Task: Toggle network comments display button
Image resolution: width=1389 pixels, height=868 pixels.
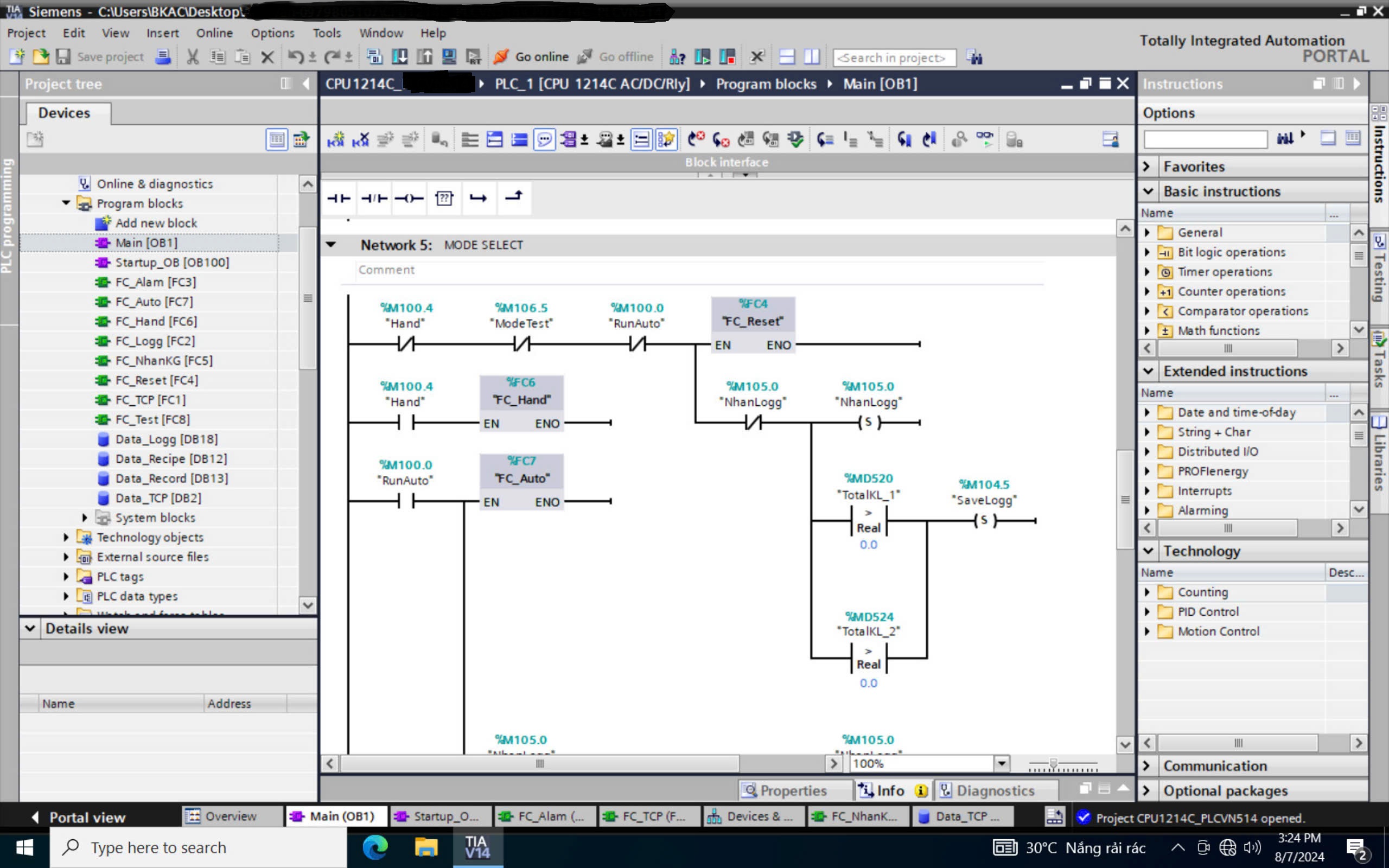Action: tap(544, 139)
